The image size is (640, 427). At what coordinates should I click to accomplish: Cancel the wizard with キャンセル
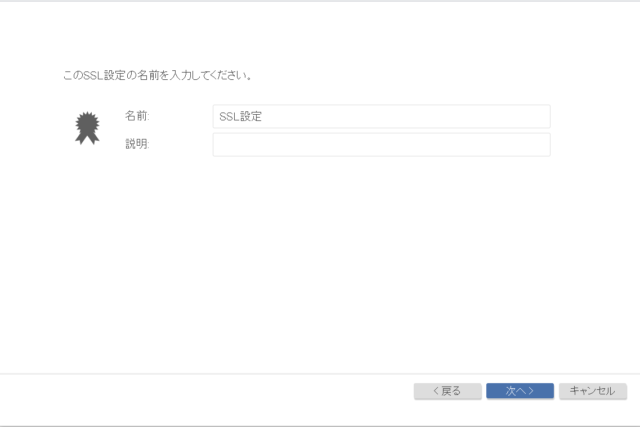tap(593, 391)
